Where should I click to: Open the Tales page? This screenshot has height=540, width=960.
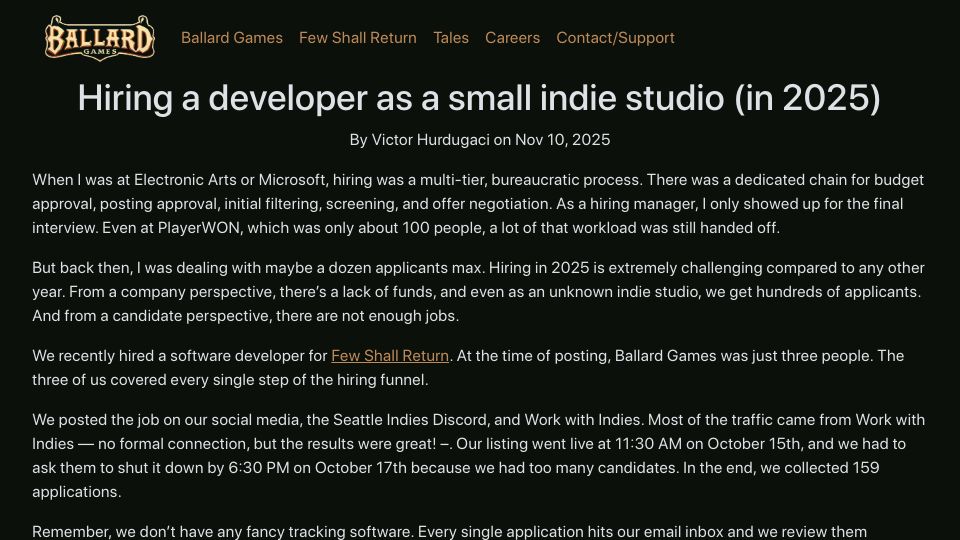click(451, 38)
